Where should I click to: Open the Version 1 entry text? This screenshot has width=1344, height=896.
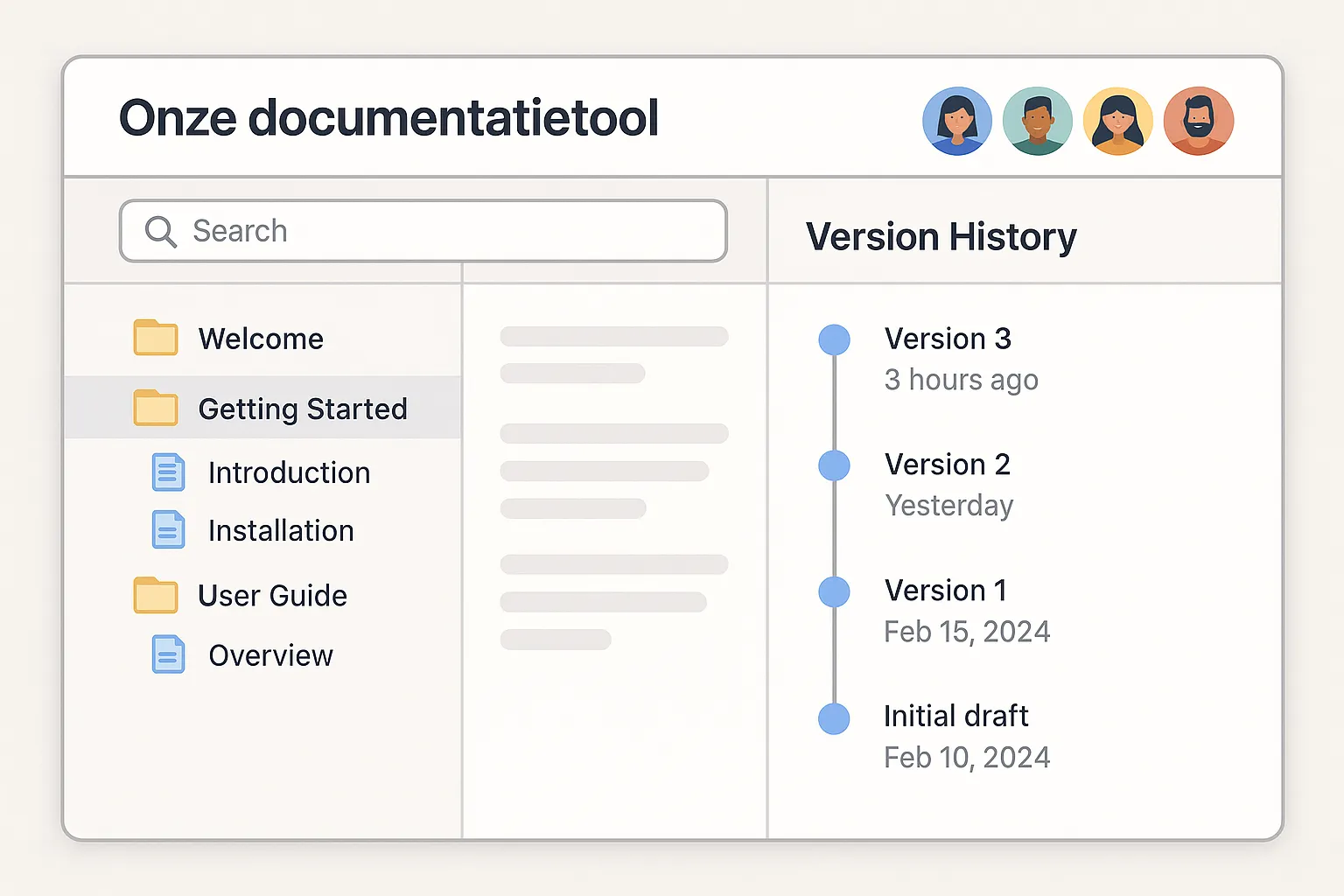click(x=945, y=591)
